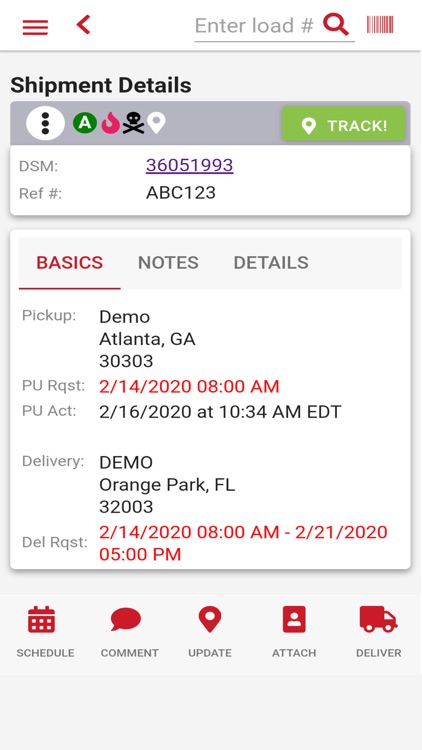Tap the white location pin status icon
This screenshot has width=422, height=750.
pyautogui.click(x=156, y=123)
